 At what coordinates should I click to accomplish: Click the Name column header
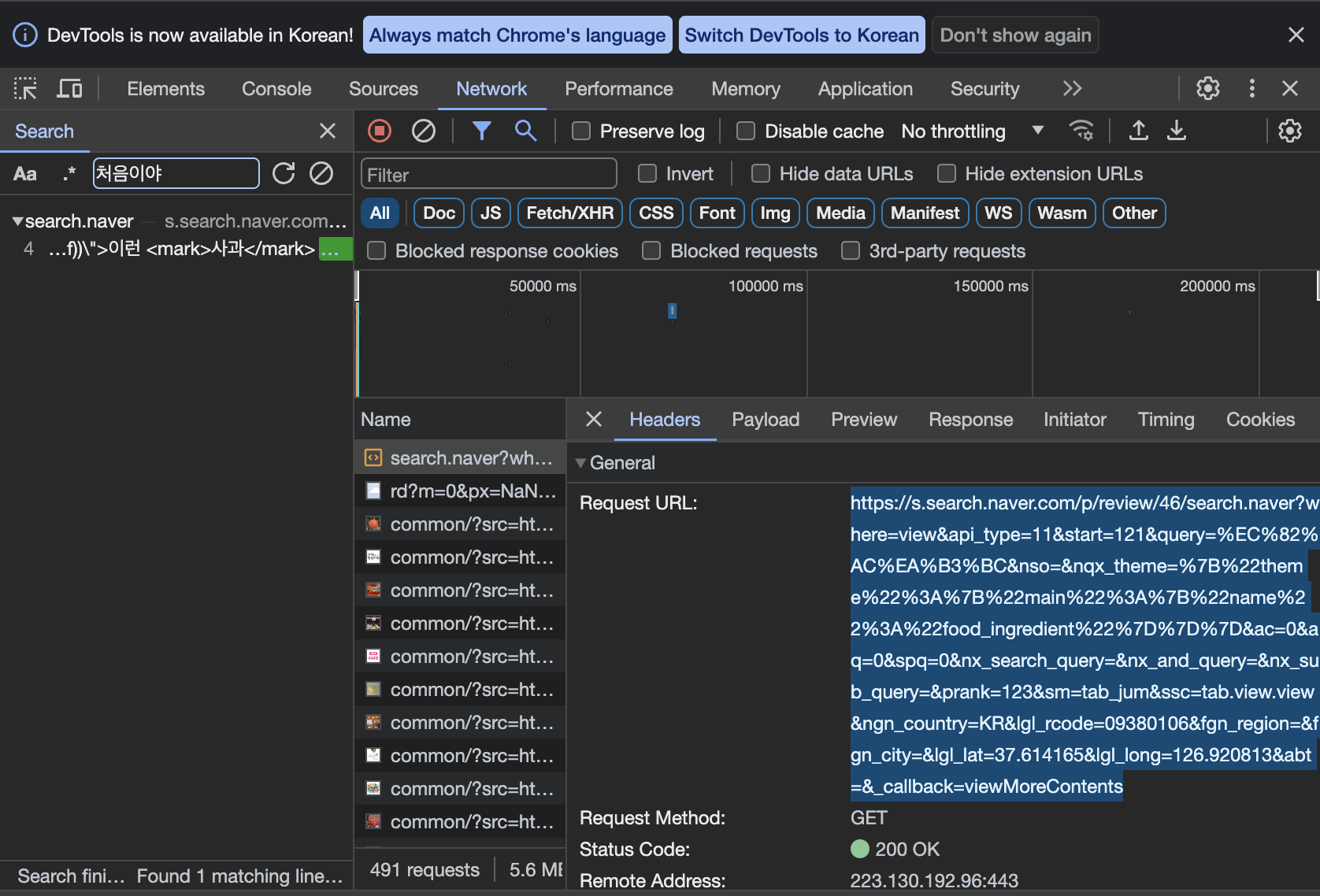pyautogui.click(x=460, y=420)
